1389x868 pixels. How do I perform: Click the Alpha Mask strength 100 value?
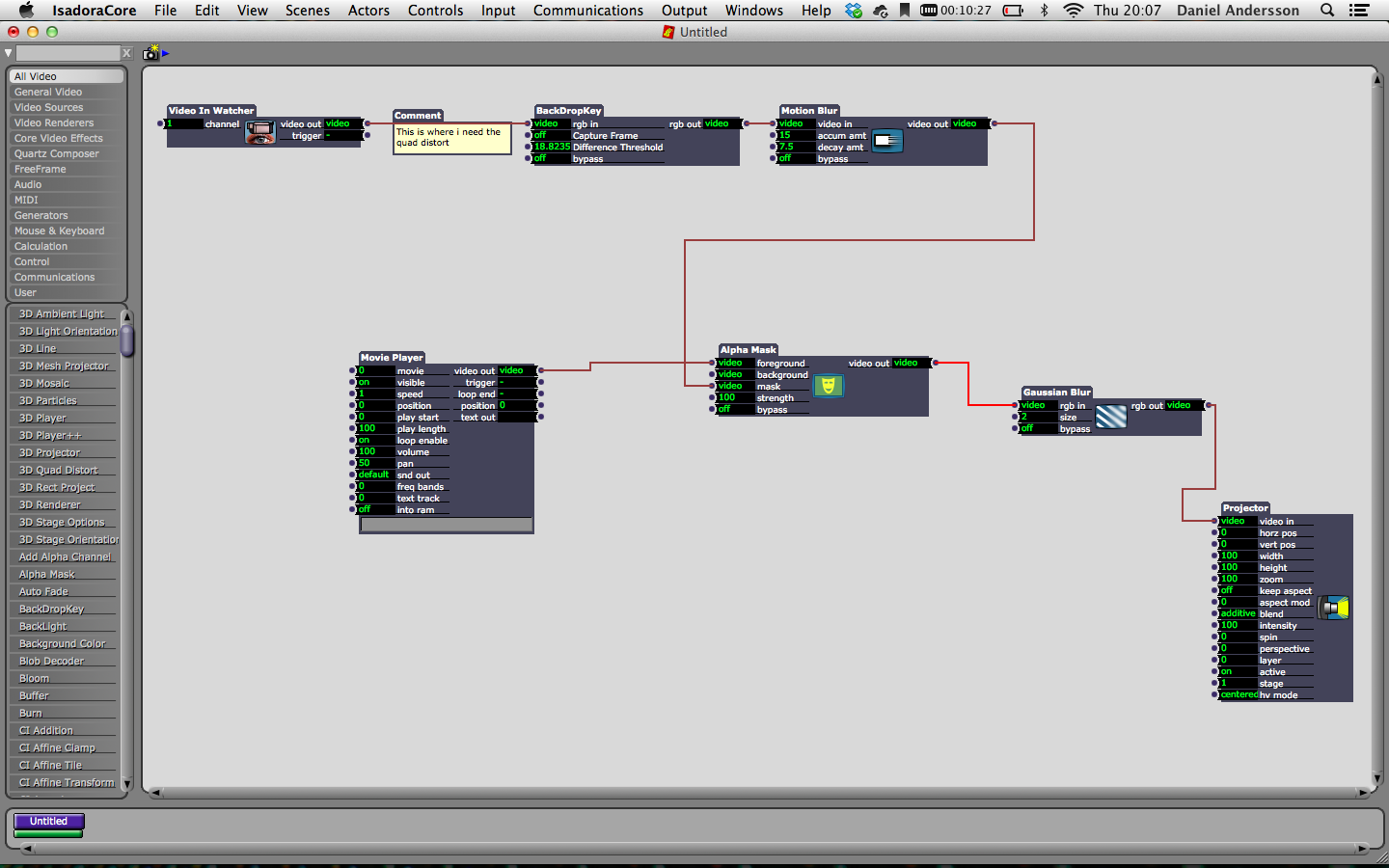736,398
